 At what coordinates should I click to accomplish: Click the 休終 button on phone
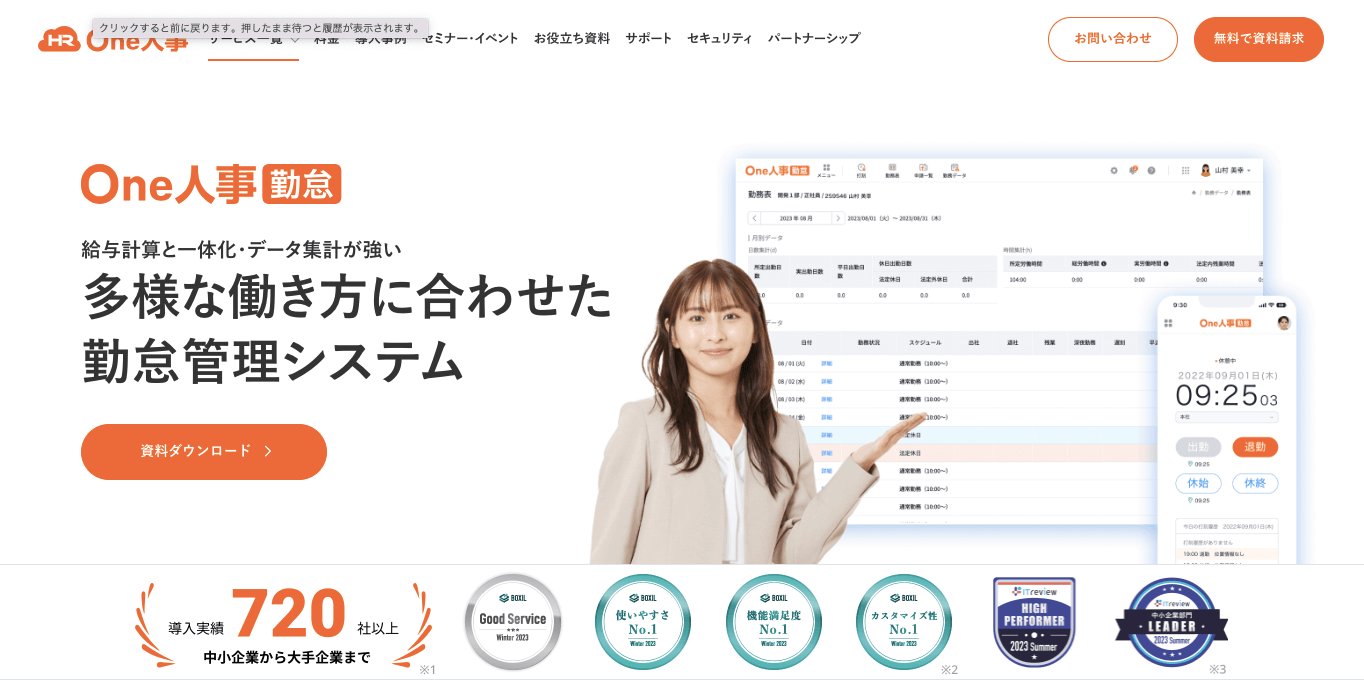coord(1255,483)
